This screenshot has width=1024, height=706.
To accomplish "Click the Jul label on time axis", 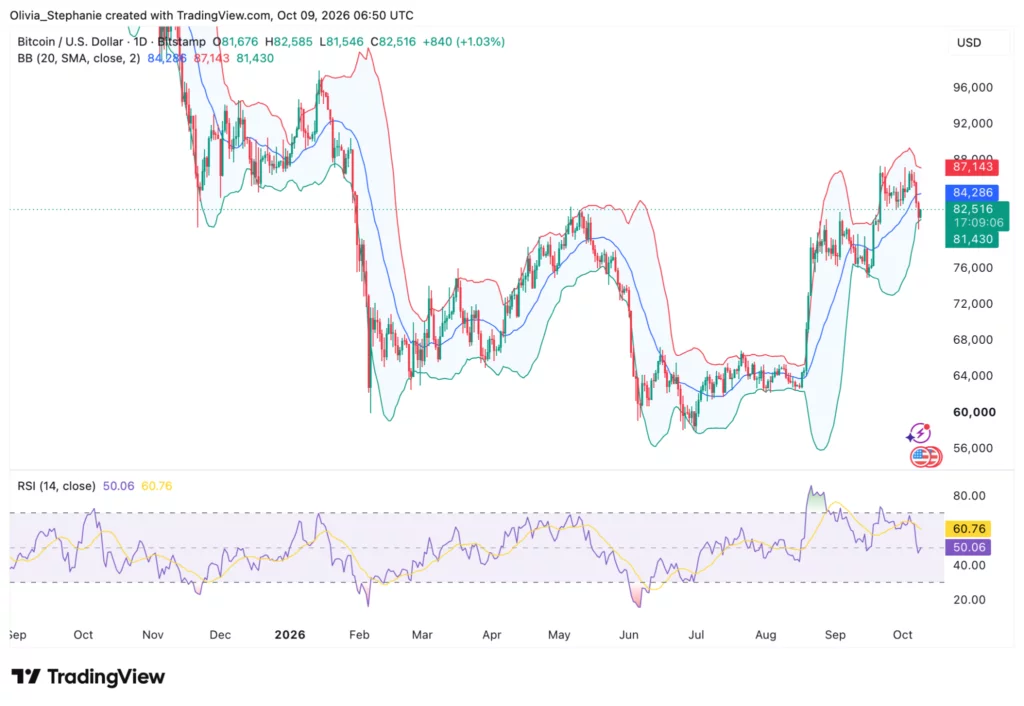I will [x=696, y=635].
